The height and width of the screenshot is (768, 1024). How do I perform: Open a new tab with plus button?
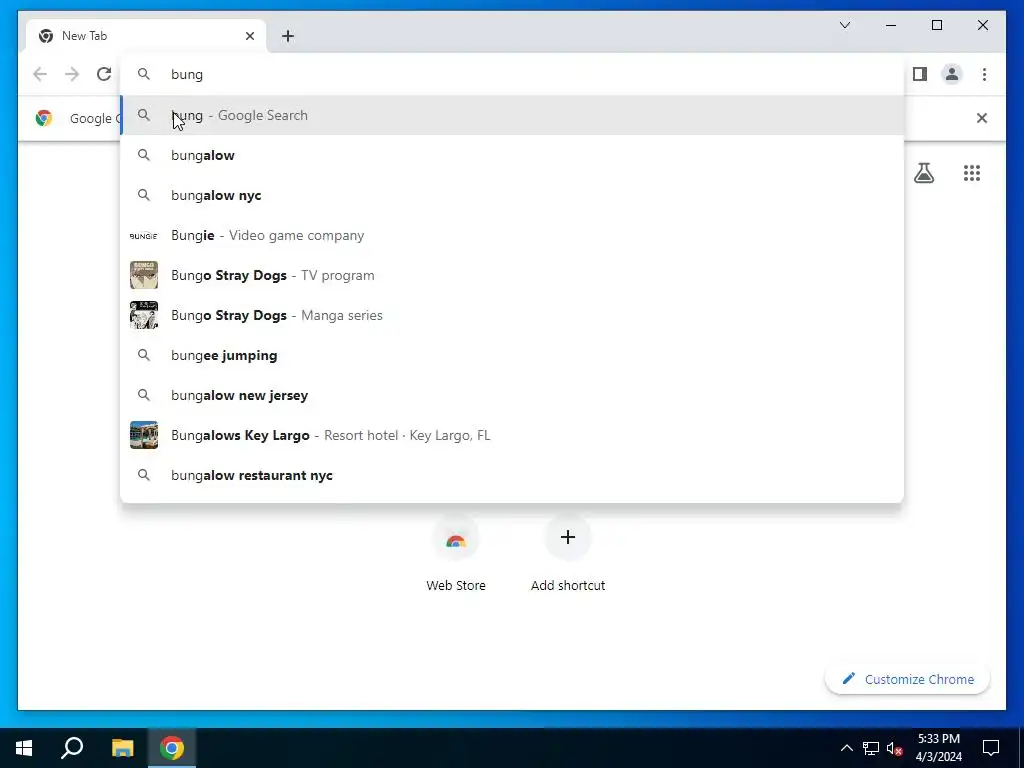[287, 36]
